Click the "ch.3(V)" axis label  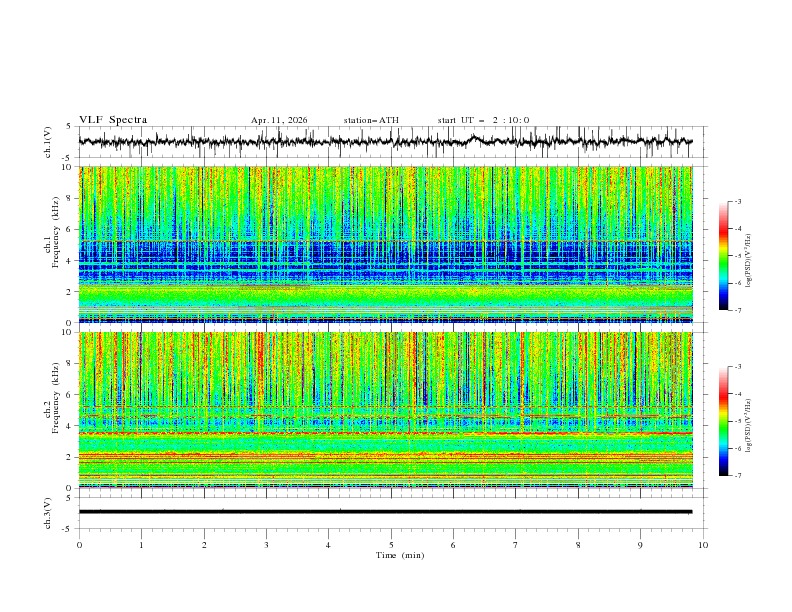point(48,513)
